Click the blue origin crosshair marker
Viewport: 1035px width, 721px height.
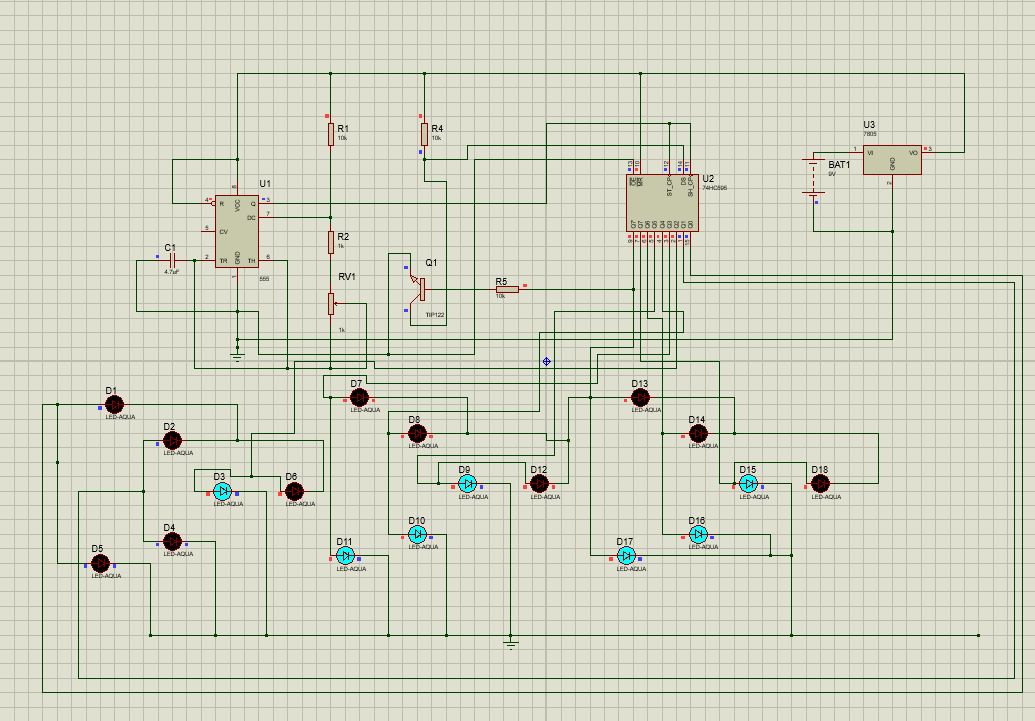tap(547, 362)
